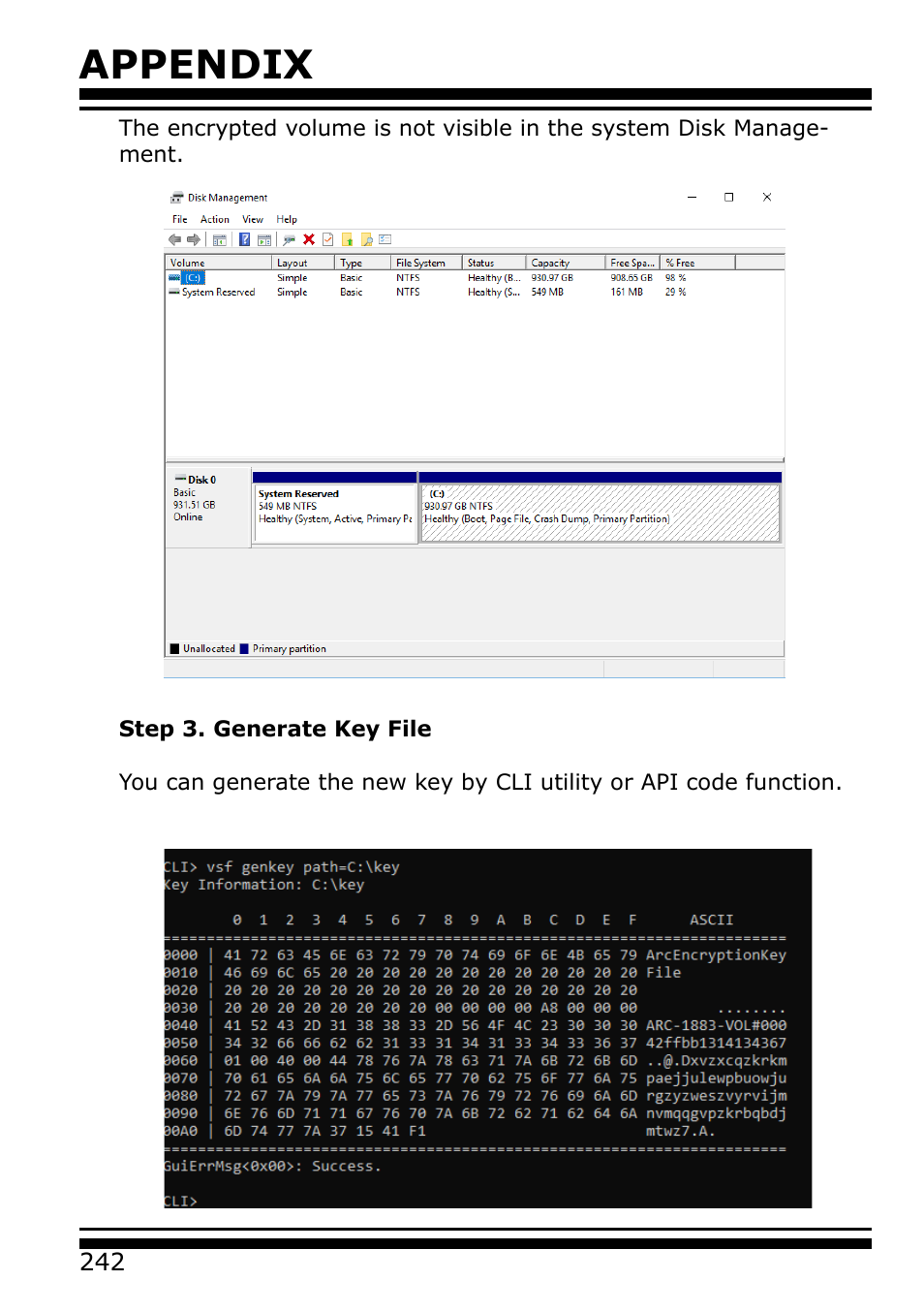Screen dimensions: 924x1312
Task: Click the ASCII column header in terminal
Action: tap(711, 920)
